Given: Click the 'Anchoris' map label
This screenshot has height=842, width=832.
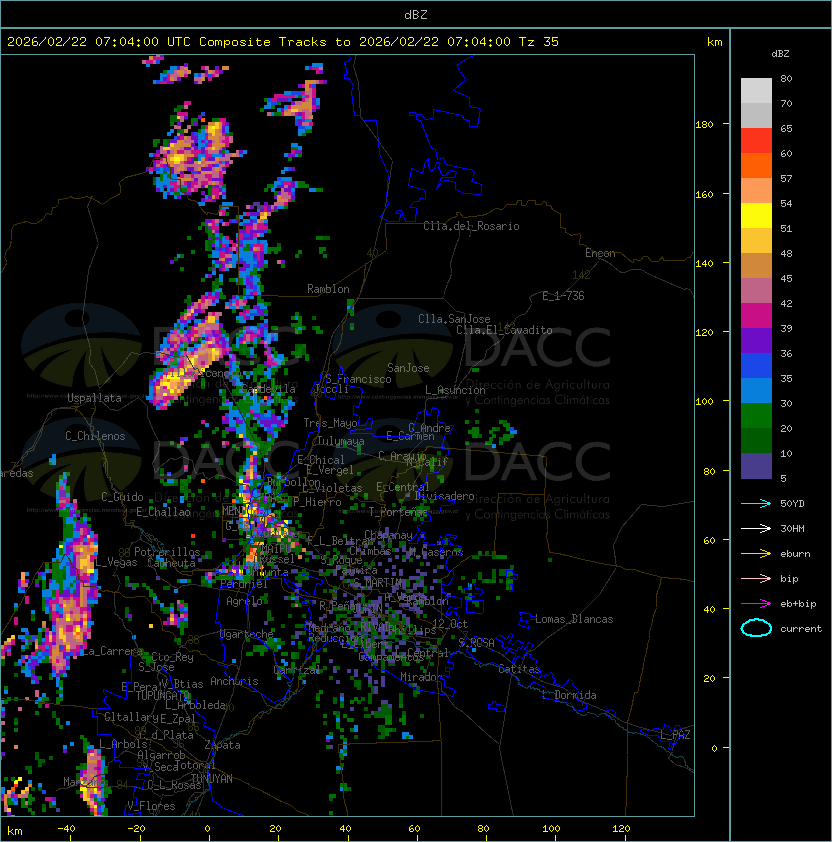Looking at the screenshot, I should 234,681.
